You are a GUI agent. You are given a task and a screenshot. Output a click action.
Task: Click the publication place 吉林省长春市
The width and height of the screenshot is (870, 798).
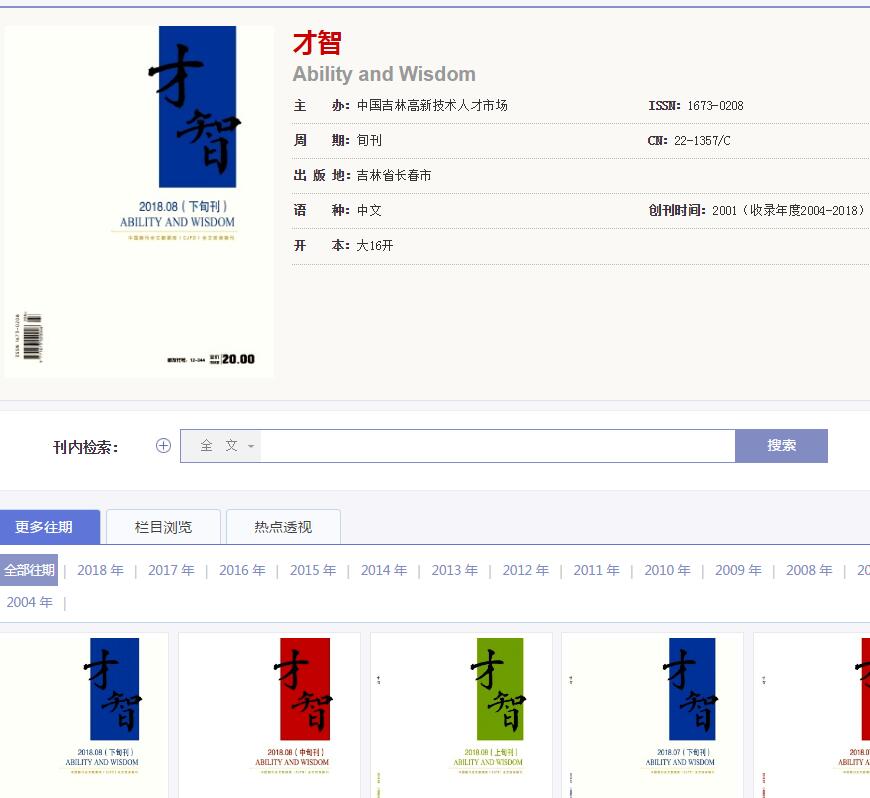pyautogui.click(x=393, y=175)
